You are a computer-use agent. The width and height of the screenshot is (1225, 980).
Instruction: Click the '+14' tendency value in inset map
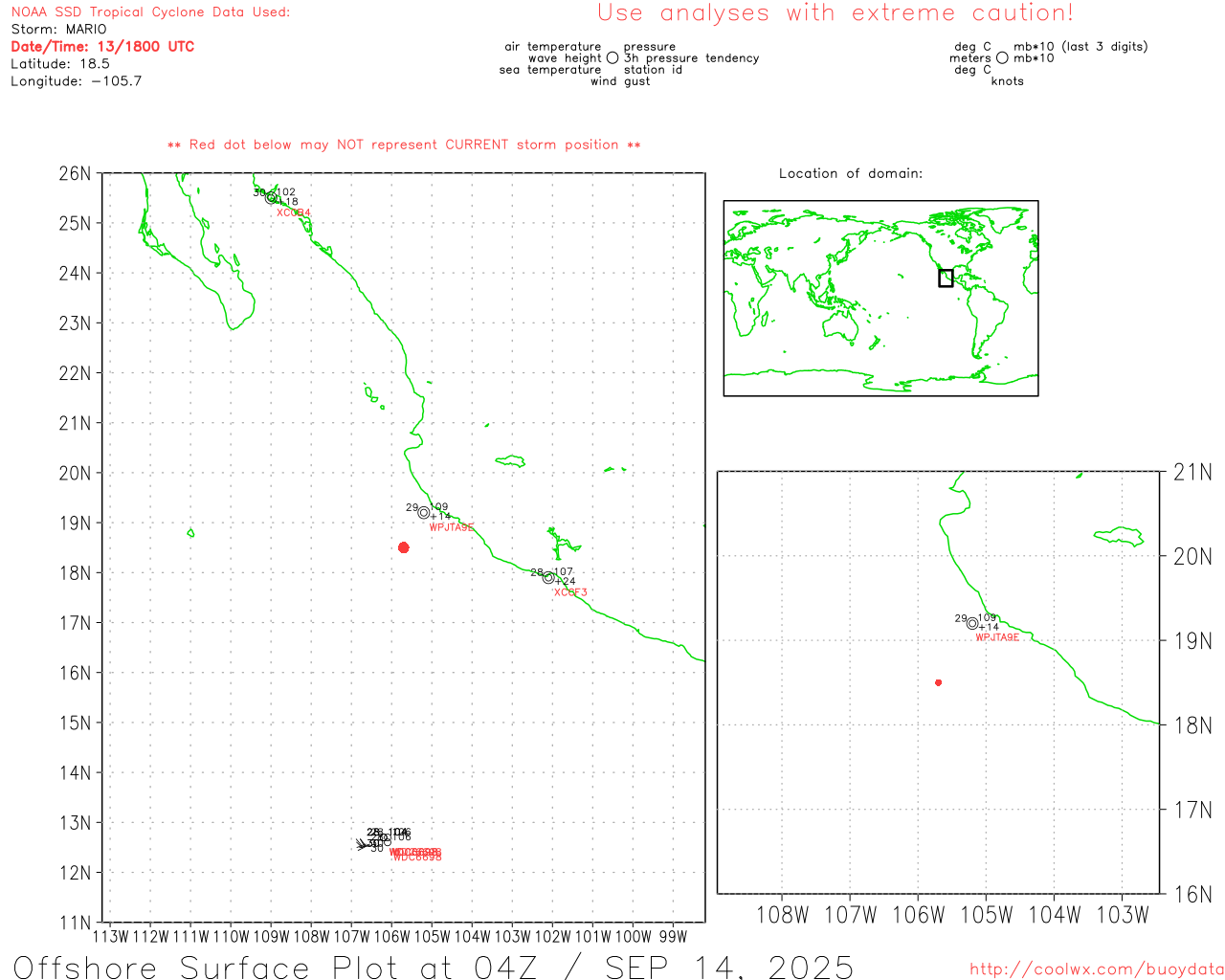pyautogui.click(x=989, y=628)
